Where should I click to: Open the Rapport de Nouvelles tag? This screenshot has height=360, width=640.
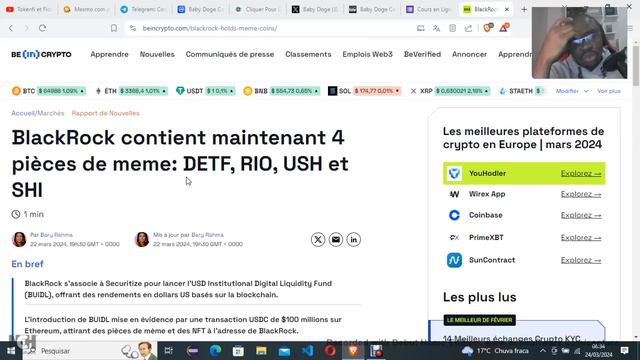[105, 113]
